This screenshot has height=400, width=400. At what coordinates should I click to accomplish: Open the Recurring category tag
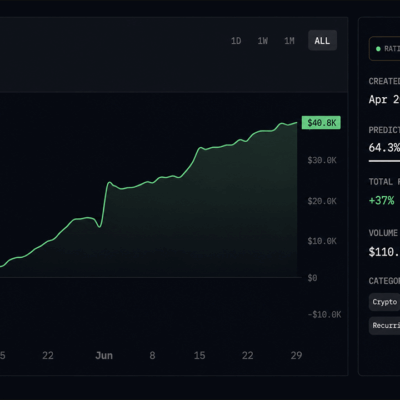point(384,326)
